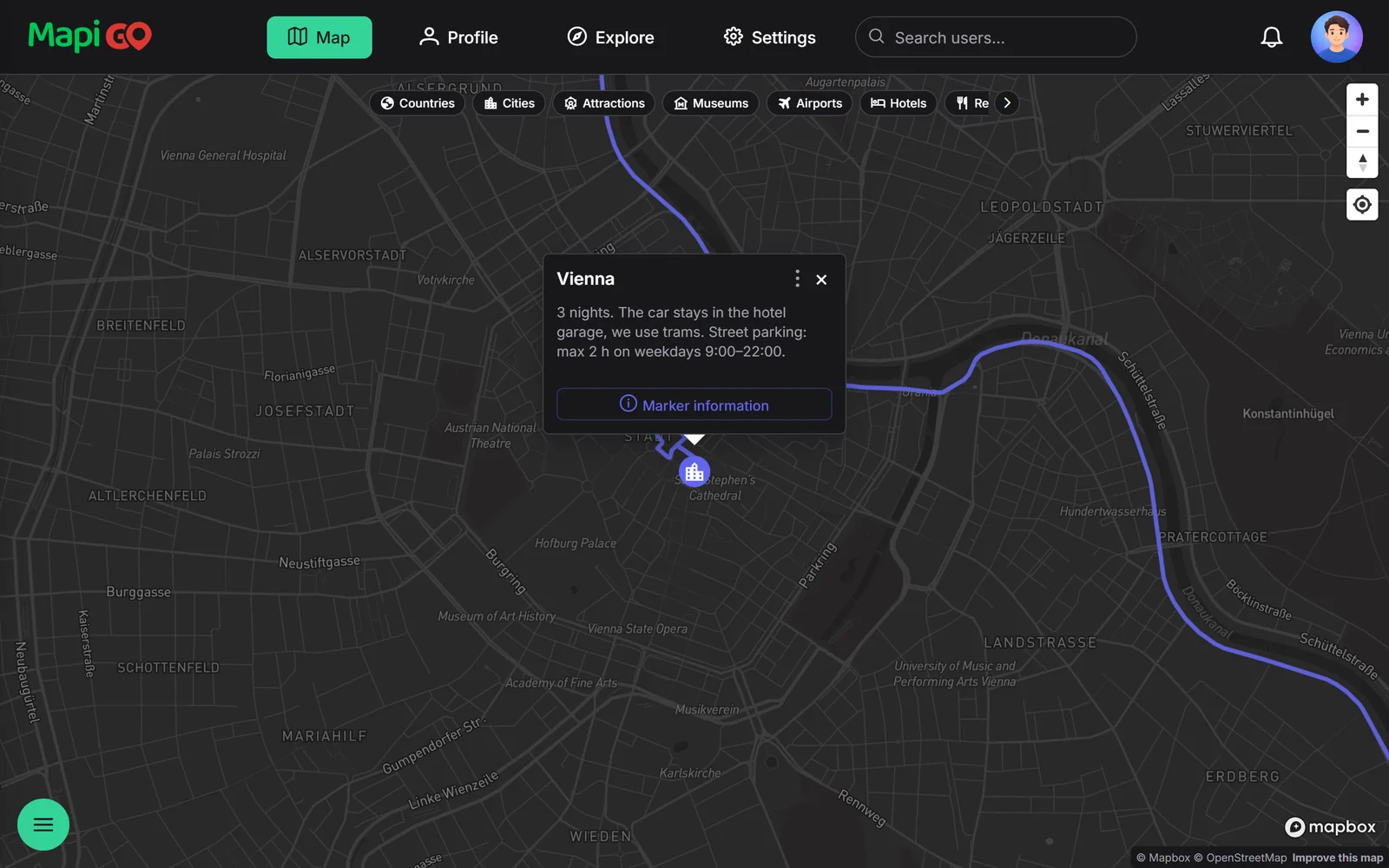Follow the © OpenStreetMap link
Image resolution: width=1389 pixels, height=868 pixels.
pyautogui.click(x=1241, y=858)
